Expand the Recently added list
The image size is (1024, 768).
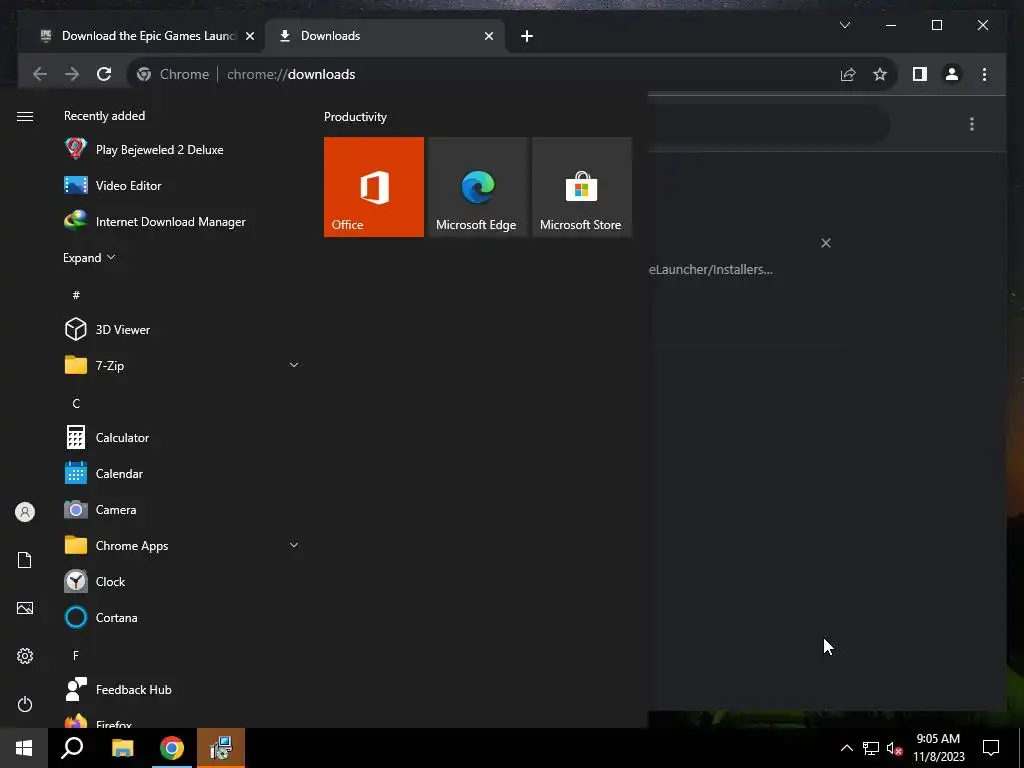89,257
